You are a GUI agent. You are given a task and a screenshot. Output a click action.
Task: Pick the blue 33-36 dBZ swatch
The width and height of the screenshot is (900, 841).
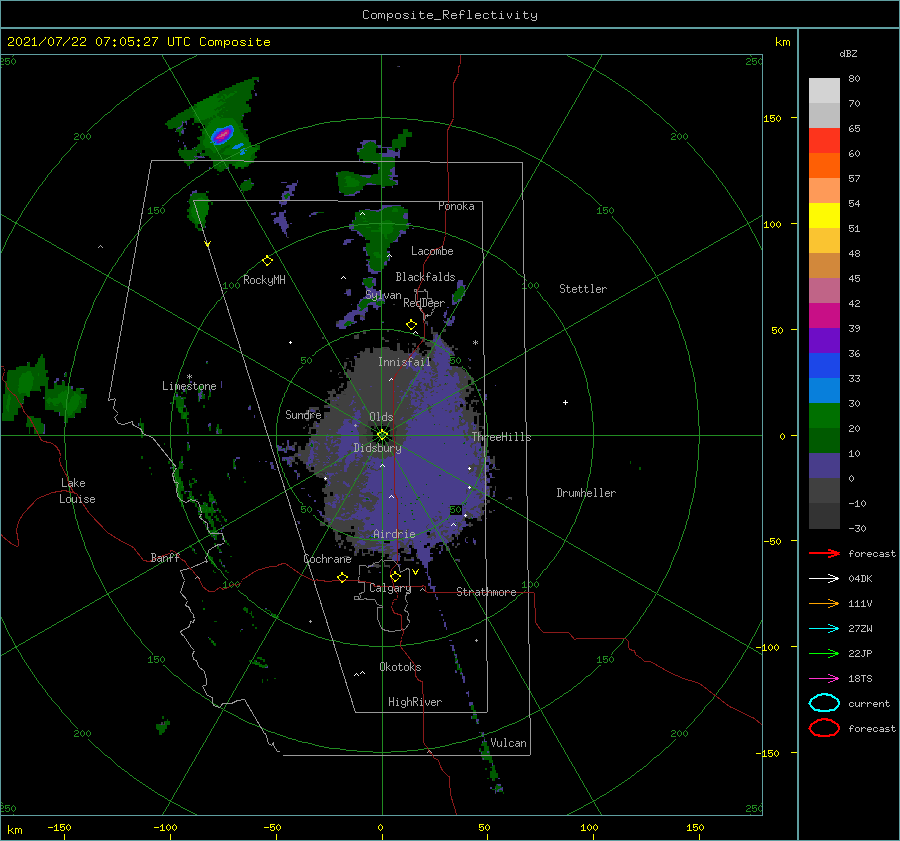click(x=824, y=366)
